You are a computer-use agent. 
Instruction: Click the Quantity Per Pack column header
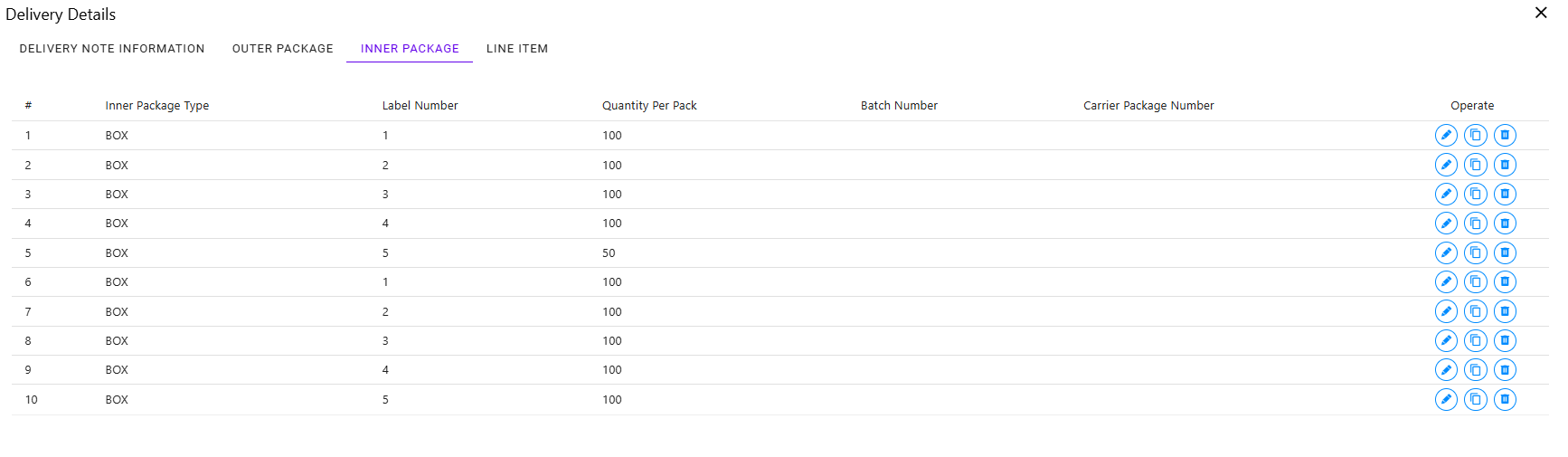(x=649, y=106)
